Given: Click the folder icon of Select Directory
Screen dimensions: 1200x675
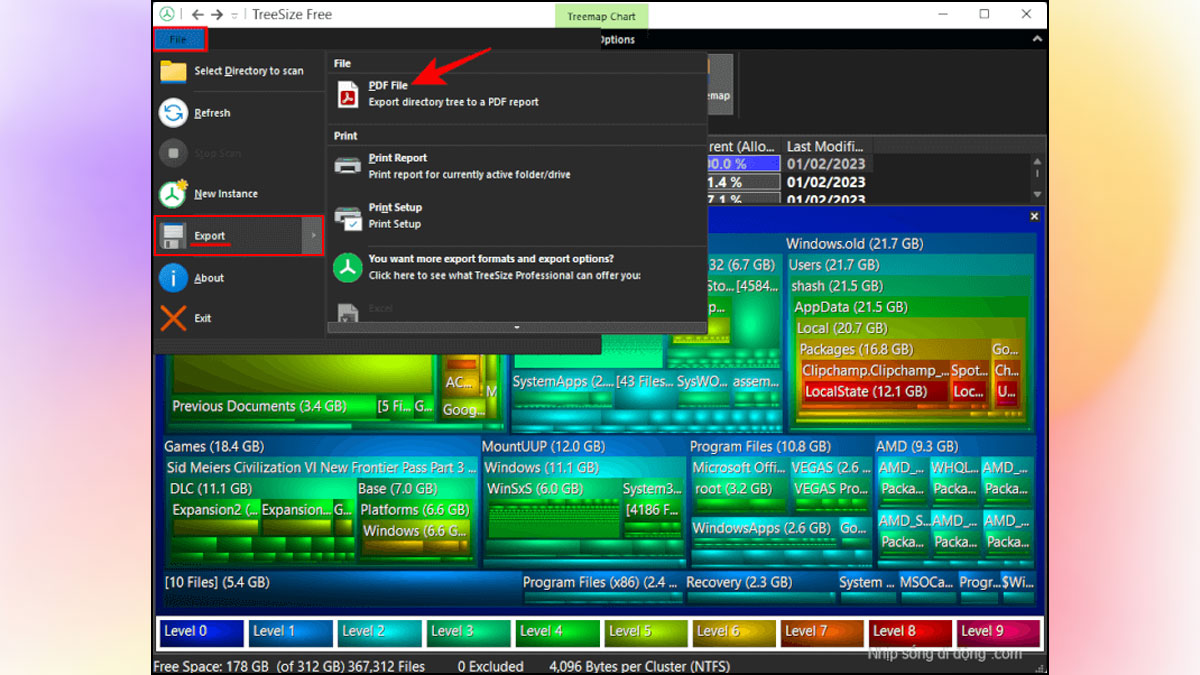Looking at the screenshot, I should tap(174, 71).
